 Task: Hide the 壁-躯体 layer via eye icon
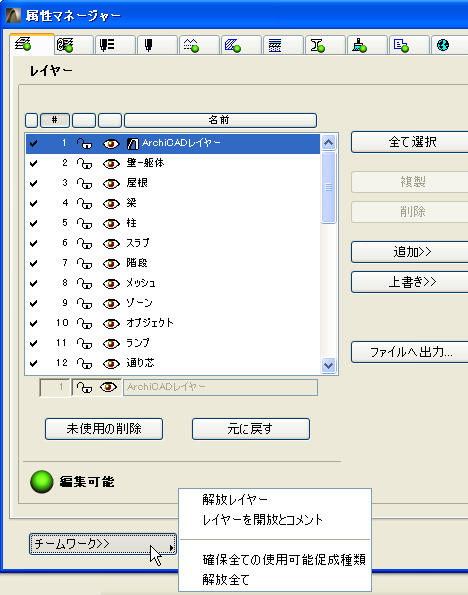[x=111, y=164]
